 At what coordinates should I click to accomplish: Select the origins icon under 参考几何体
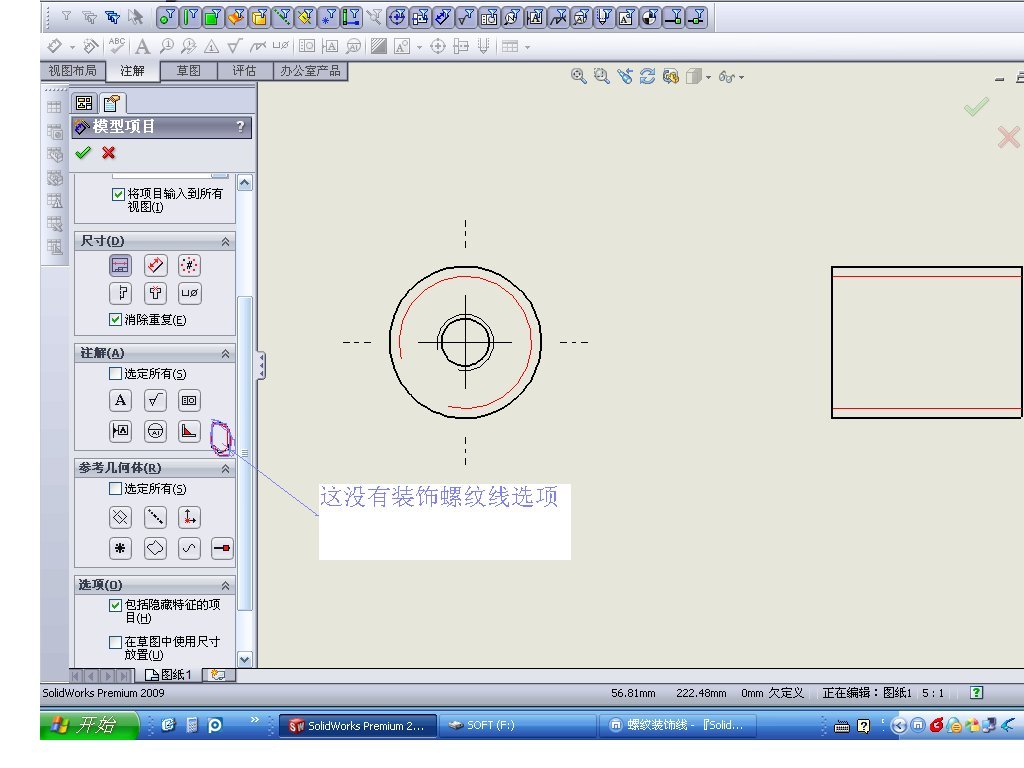pos(189,517)
